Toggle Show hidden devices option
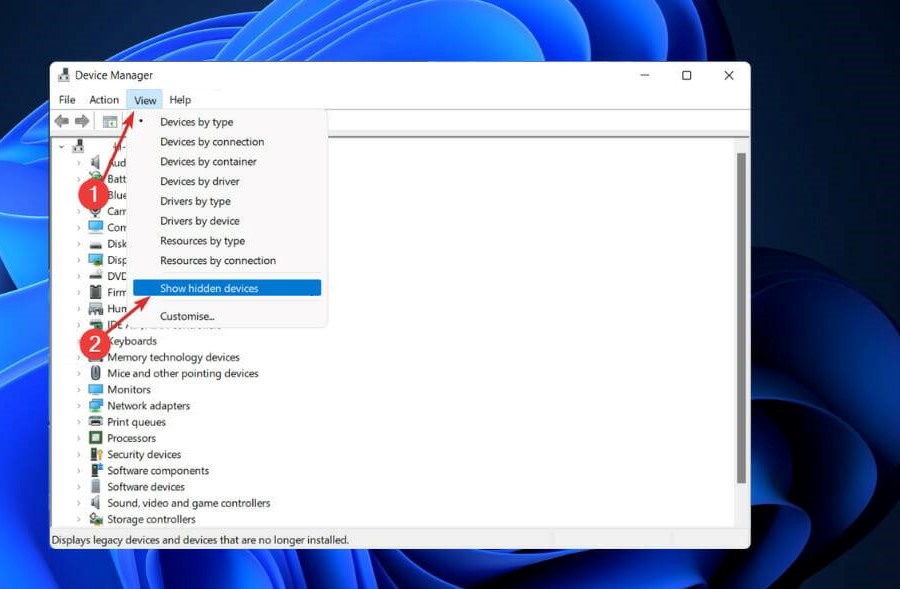 pos(209,288)
